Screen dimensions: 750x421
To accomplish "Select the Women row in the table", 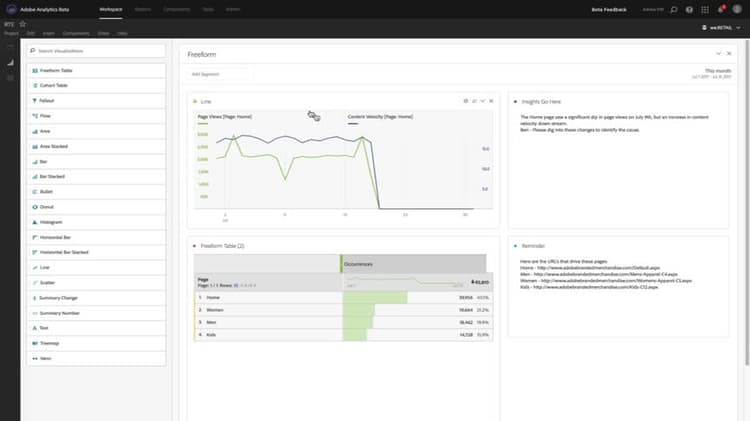I will pyautogui.click(x=343, y=310).
